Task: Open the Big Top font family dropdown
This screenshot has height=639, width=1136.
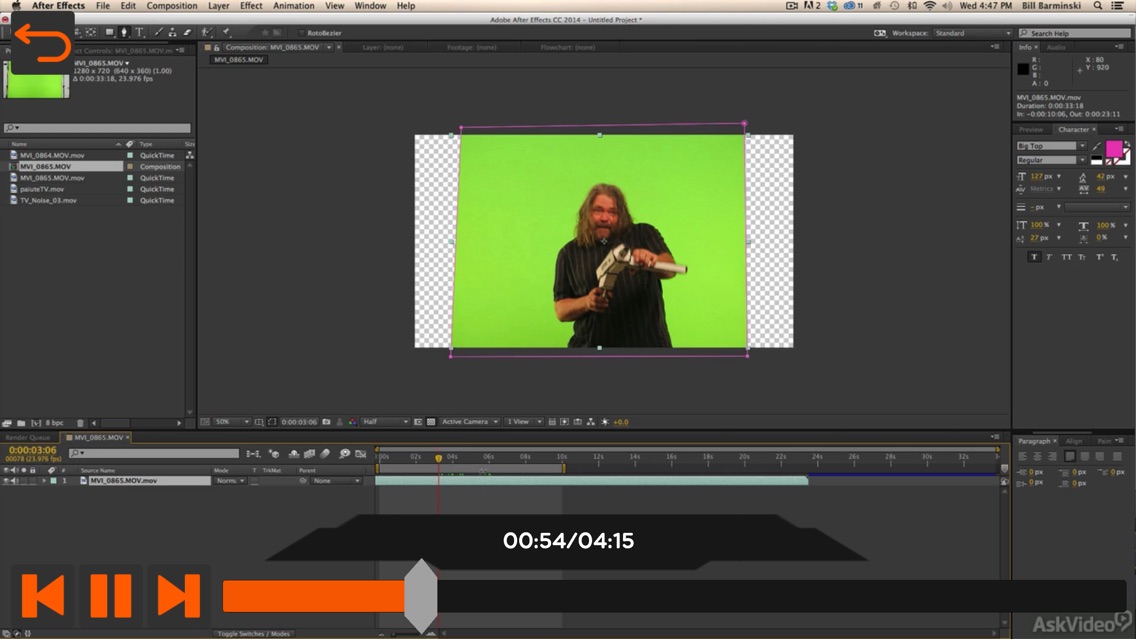Action: point(1051,146)
